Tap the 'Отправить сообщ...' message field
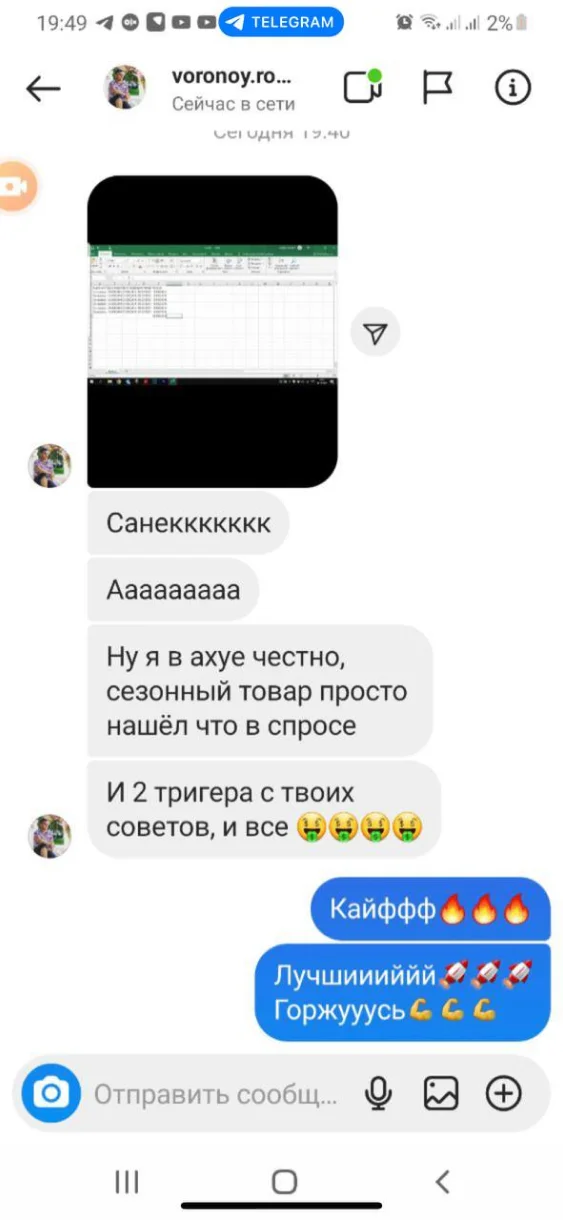Screen dimensions: 563x1220 coord(216,1095)
